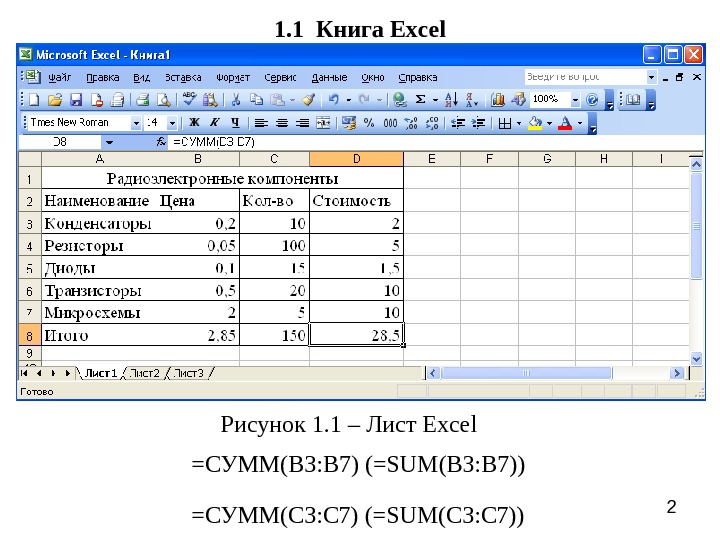The height and width of the screenshot is (540, 720).
Task: Click the fx Insert Function icon
Action: [x=161, y=141]
